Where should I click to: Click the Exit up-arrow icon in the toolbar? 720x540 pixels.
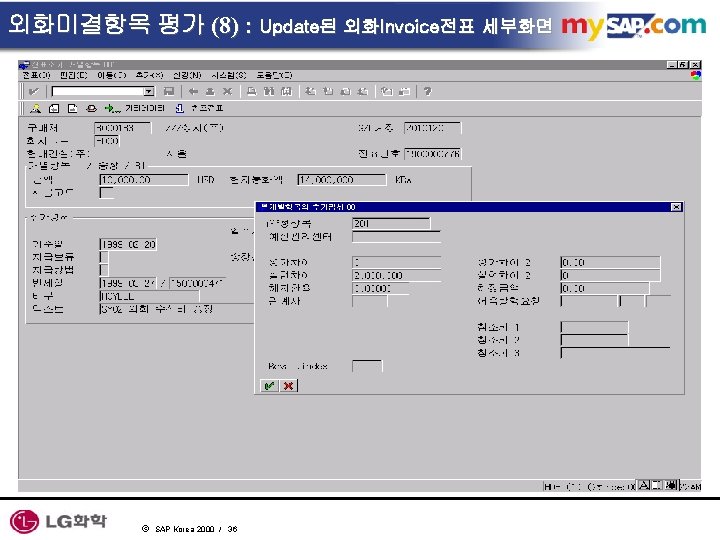tap(210, 91)
